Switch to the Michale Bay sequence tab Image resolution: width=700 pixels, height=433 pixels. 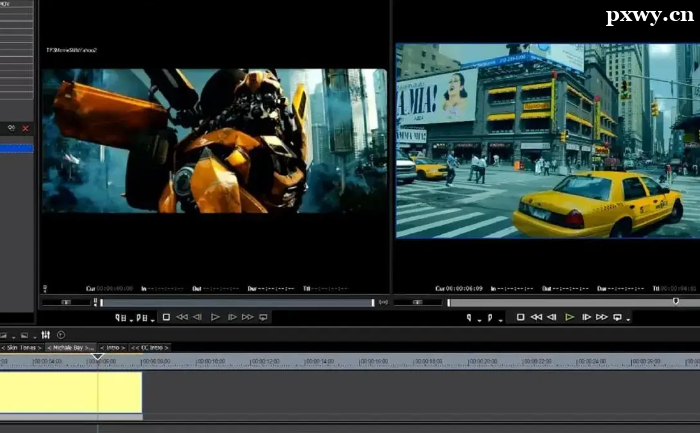71,348
